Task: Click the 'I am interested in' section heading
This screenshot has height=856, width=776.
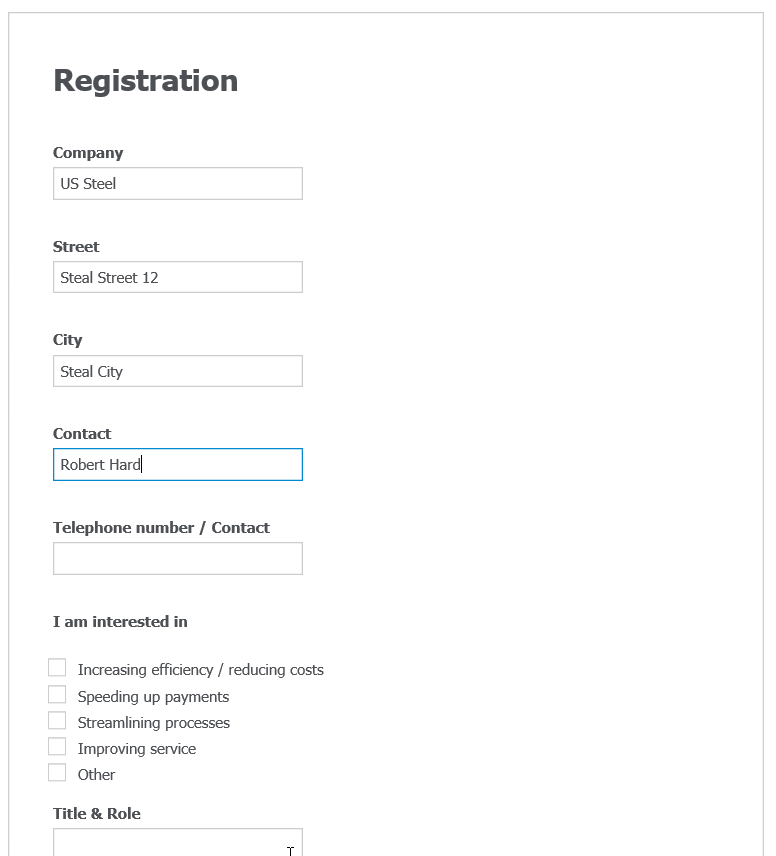Action: [x=119, y=621]
